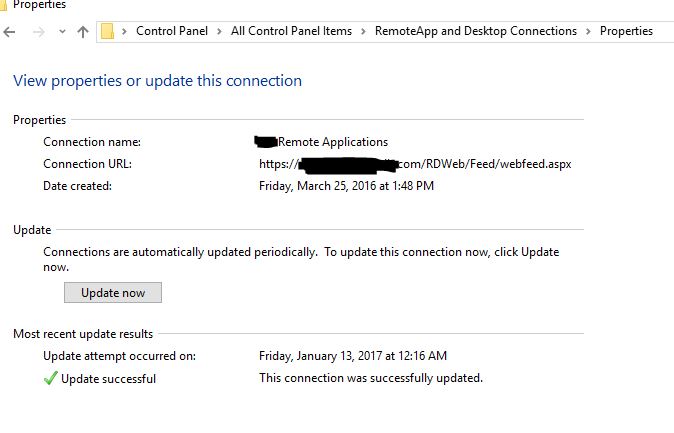Viewport: 674px width, 433px height.
Task: Go to All Control Panel Items breadcrumb
Action: pos(291,31)
